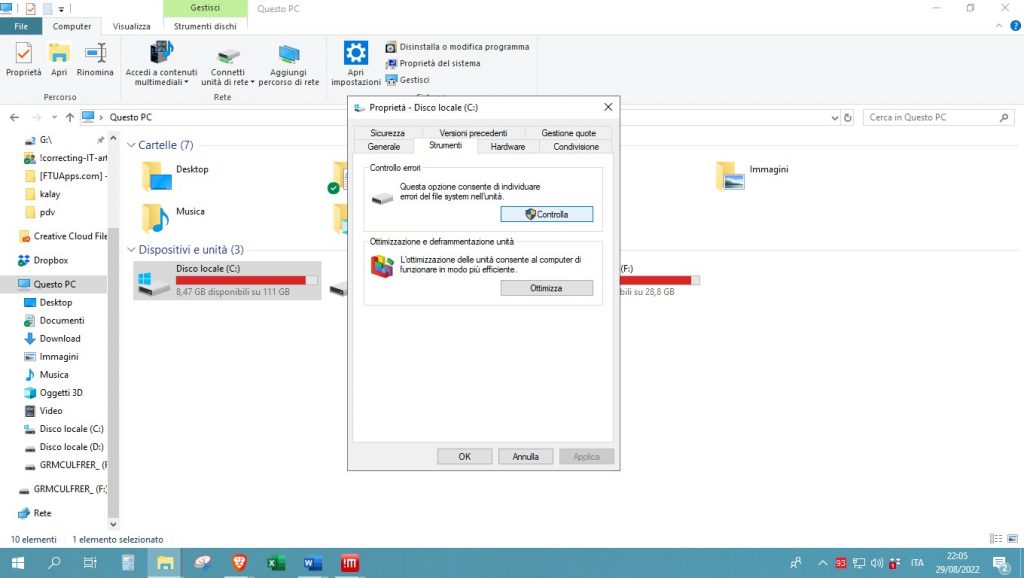Image resolution: width=1024 pixels, height=578 pixels.
Task: Collapse the Cartelle (7) group
Action: [131, 145]
